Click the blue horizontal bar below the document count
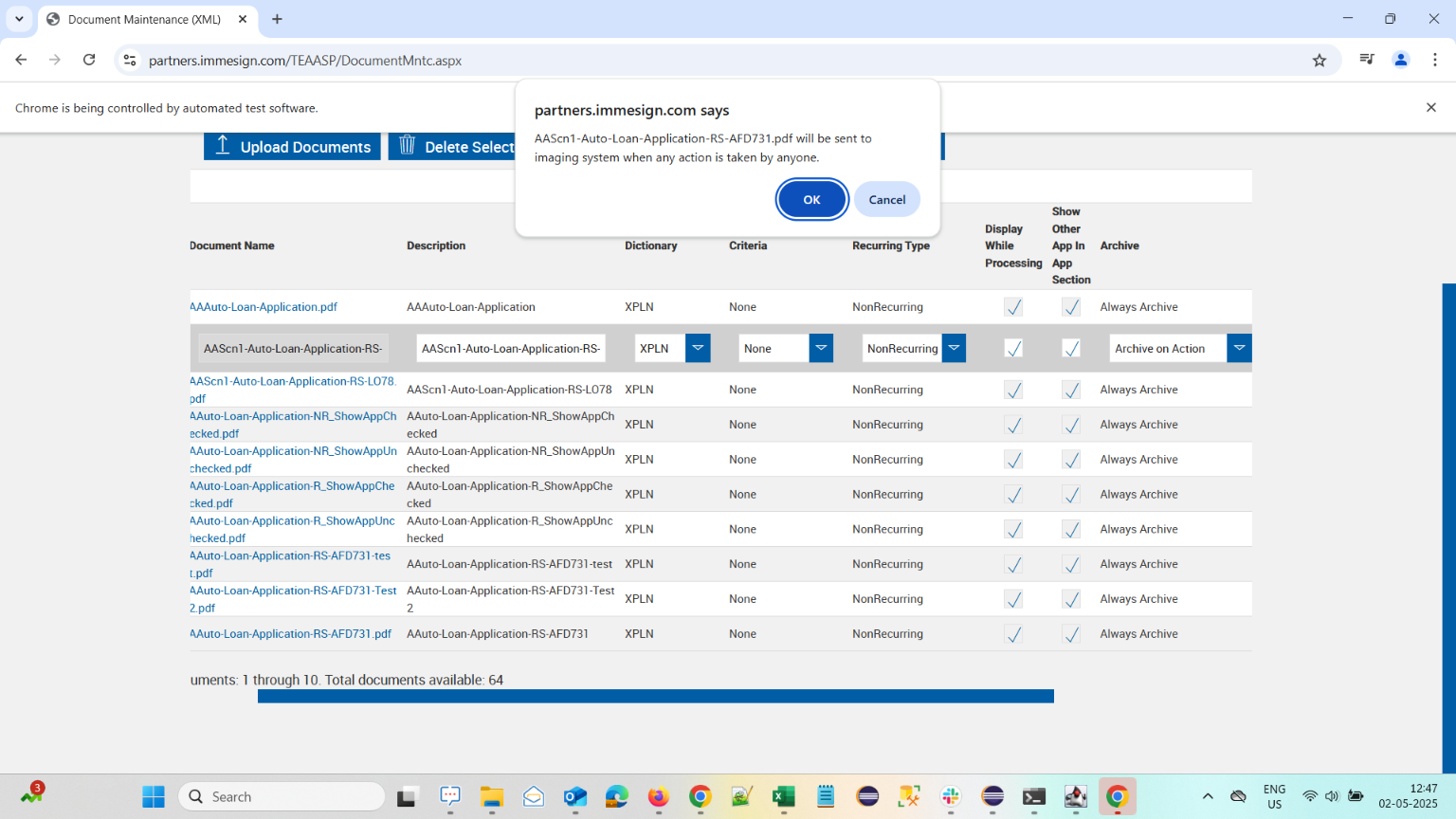This screenshot has width=1456, height=819. (x=656, y=696)
